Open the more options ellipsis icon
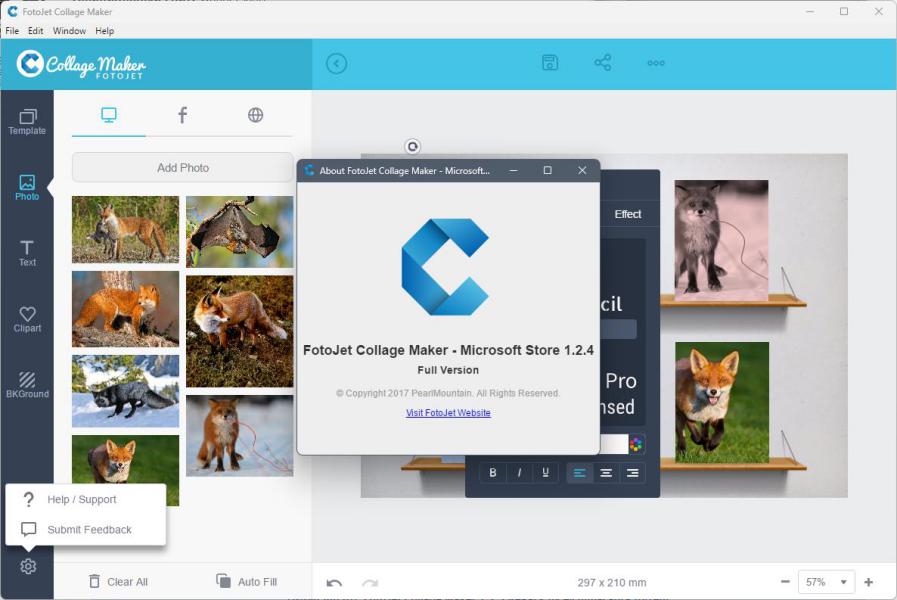897x600 pixels. 656,63
